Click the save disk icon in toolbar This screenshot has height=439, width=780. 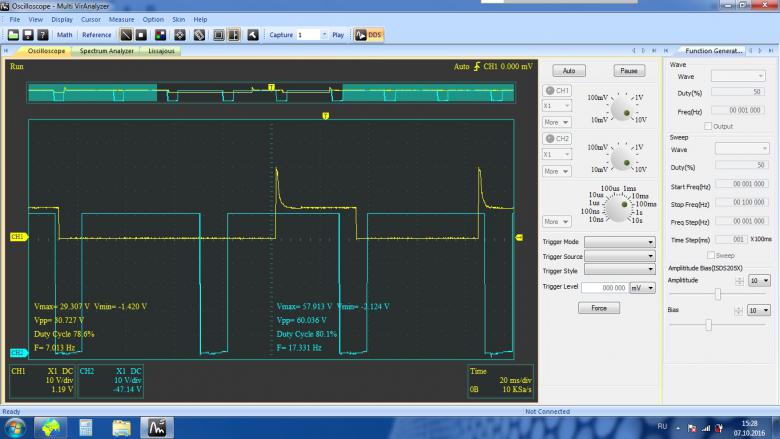(x=28, y=35)
